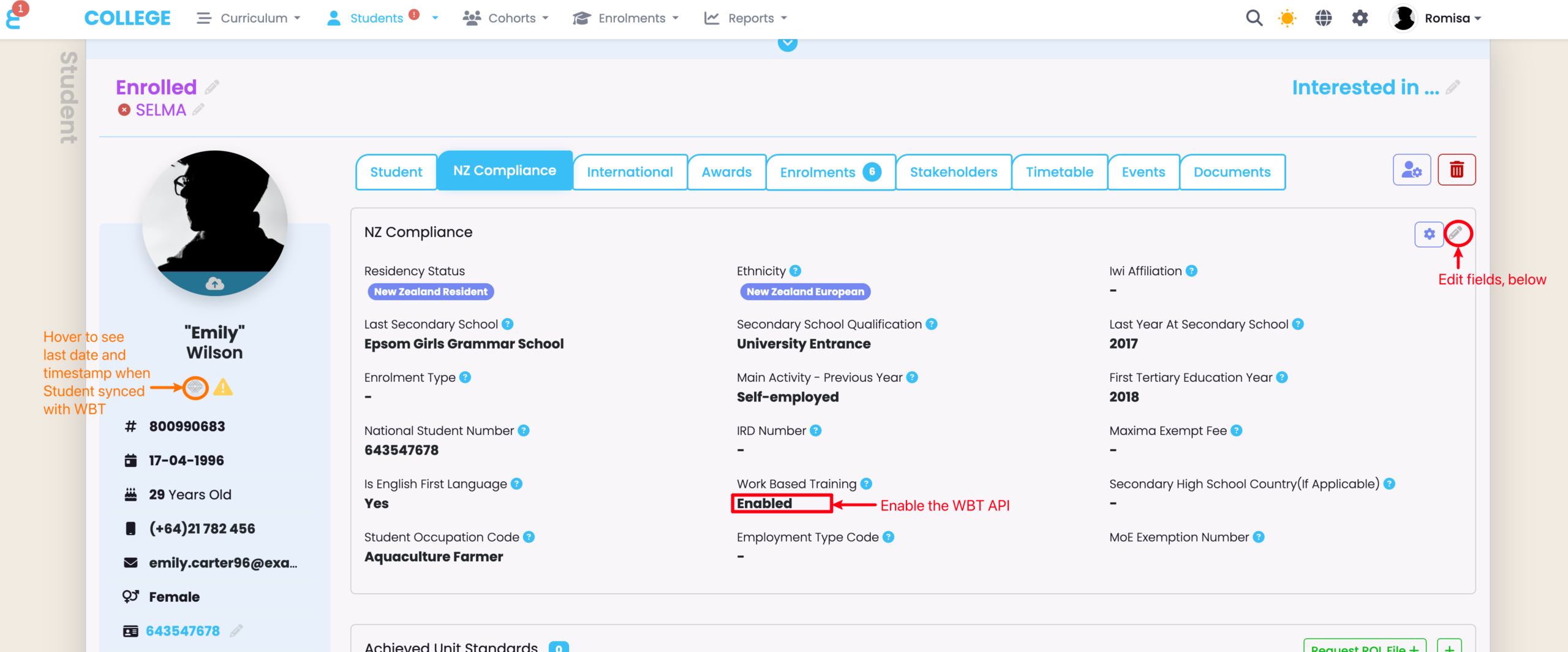This screenshot has height=652, width=1568.
Task: Toggle the sun light-mode theme icon
Action: pos(1287,18)
